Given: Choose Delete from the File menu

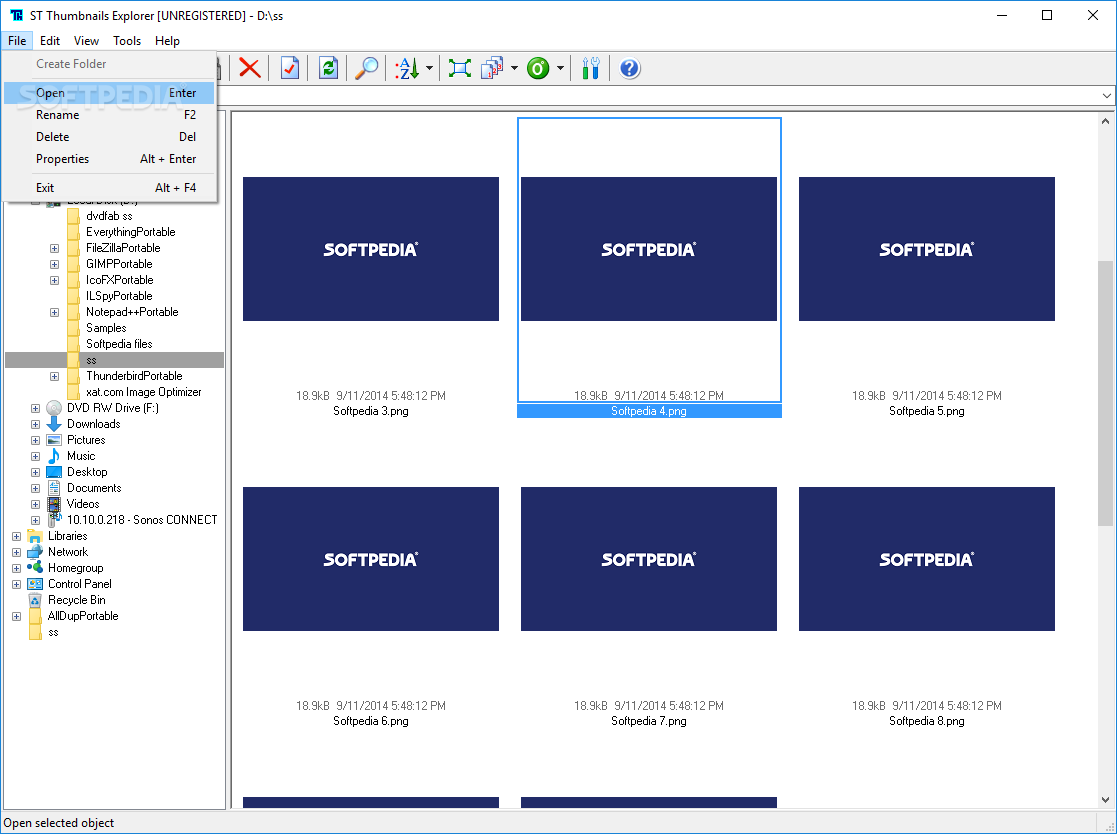Looking at the screenshot, I should click(x=109, y=137).
